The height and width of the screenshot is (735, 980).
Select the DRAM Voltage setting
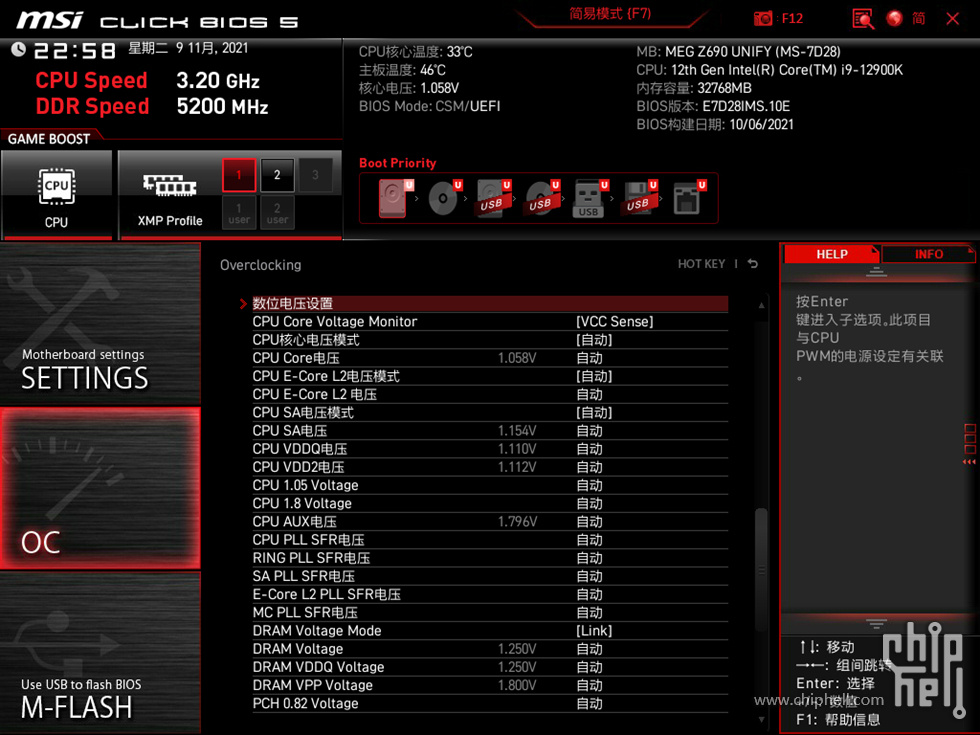490,648
